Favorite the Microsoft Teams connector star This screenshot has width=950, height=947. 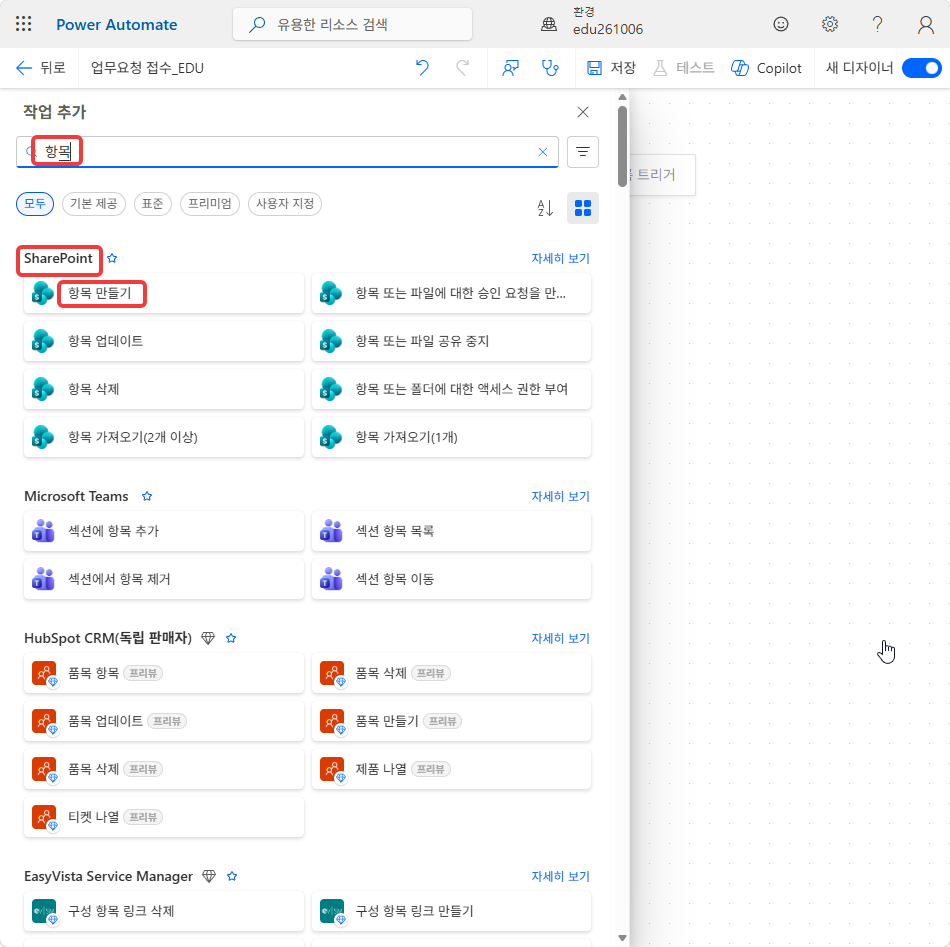coord(147,496)
